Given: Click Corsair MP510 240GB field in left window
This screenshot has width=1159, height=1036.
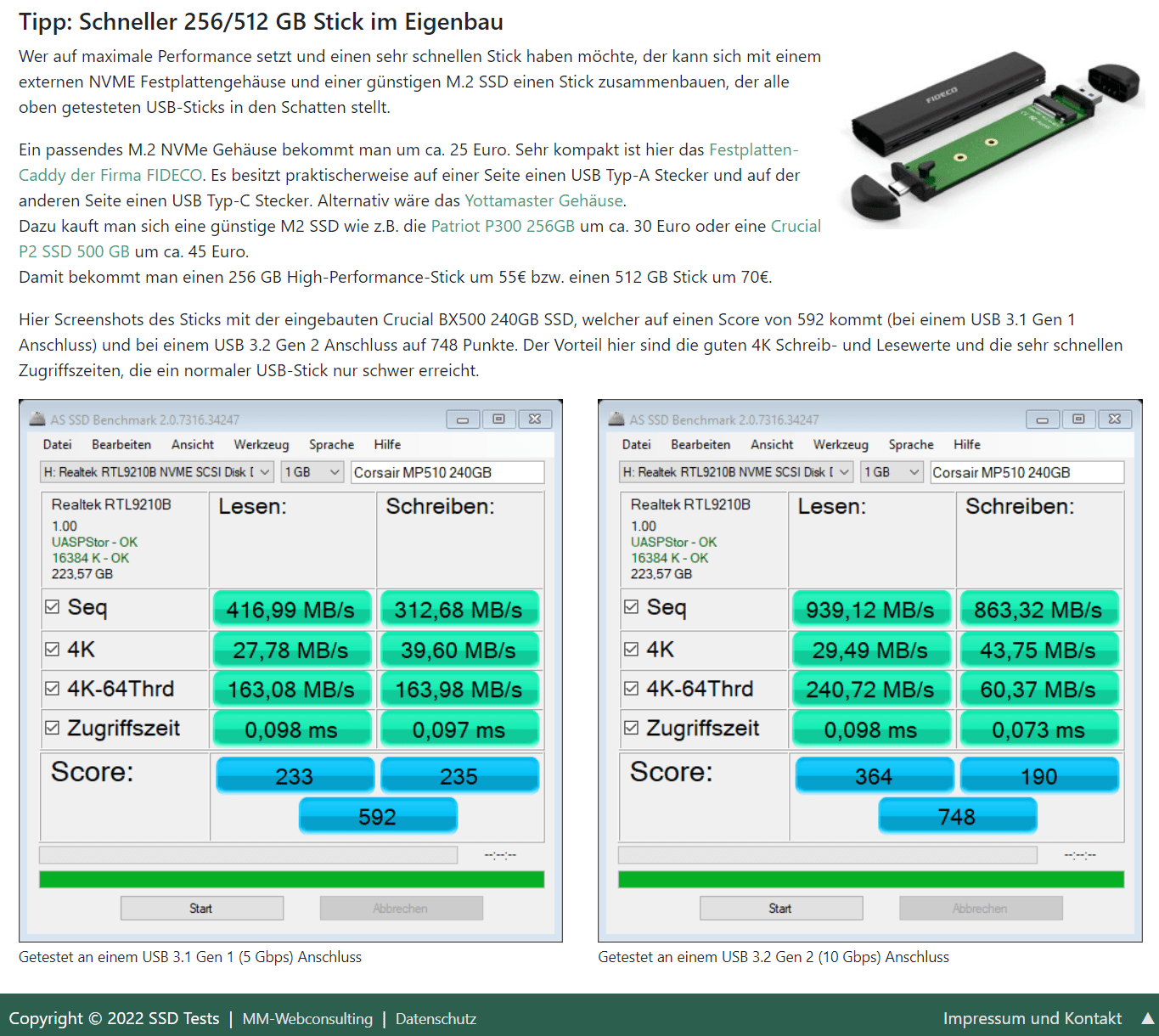Looking at the screenshot, I should click(447, 472).
